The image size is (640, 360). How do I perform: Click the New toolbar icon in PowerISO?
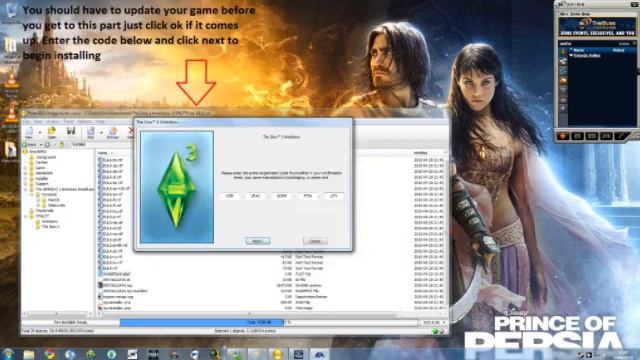[29, 133]
